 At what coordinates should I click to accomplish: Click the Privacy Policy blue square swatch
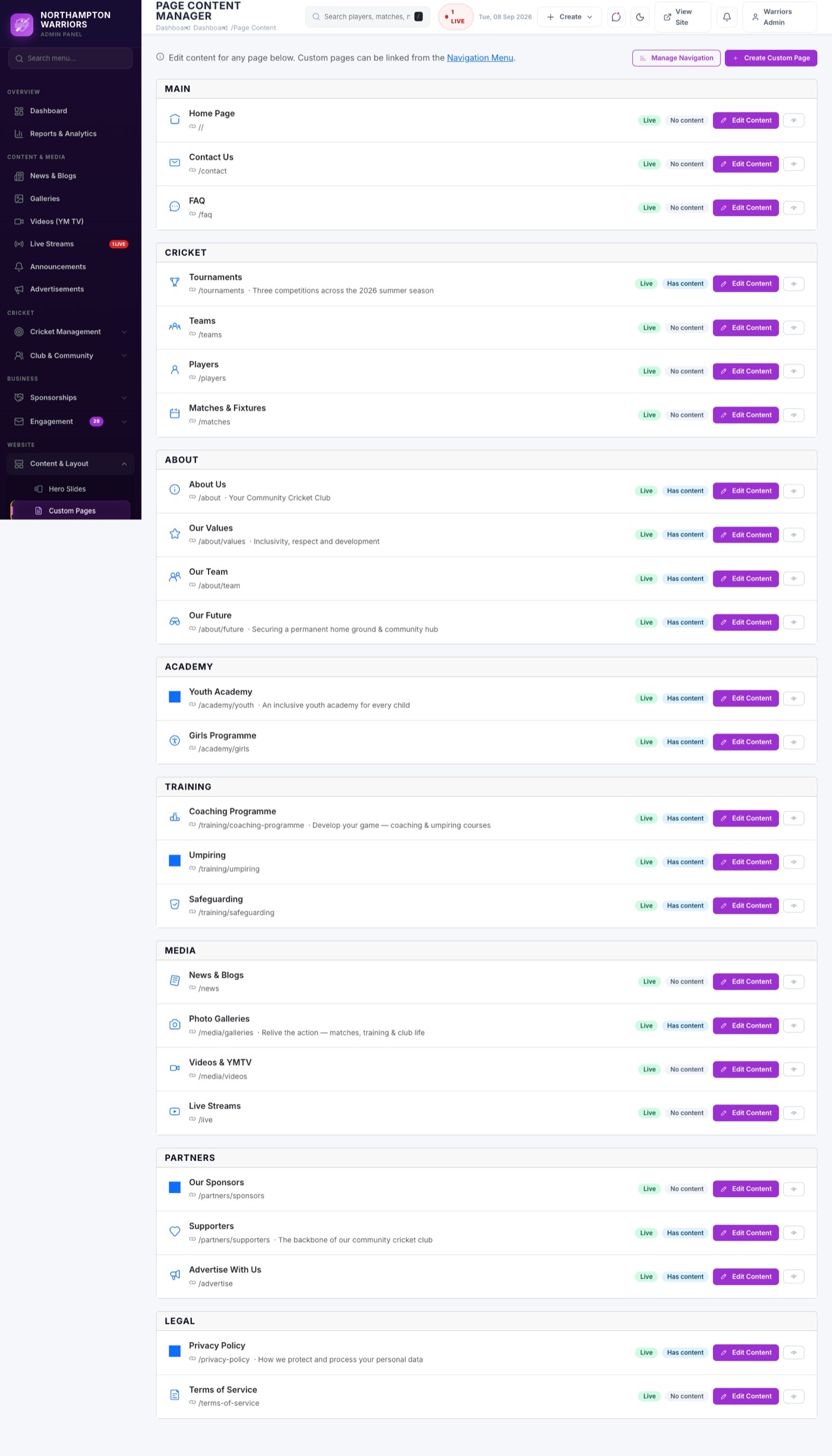[175, 1351]
